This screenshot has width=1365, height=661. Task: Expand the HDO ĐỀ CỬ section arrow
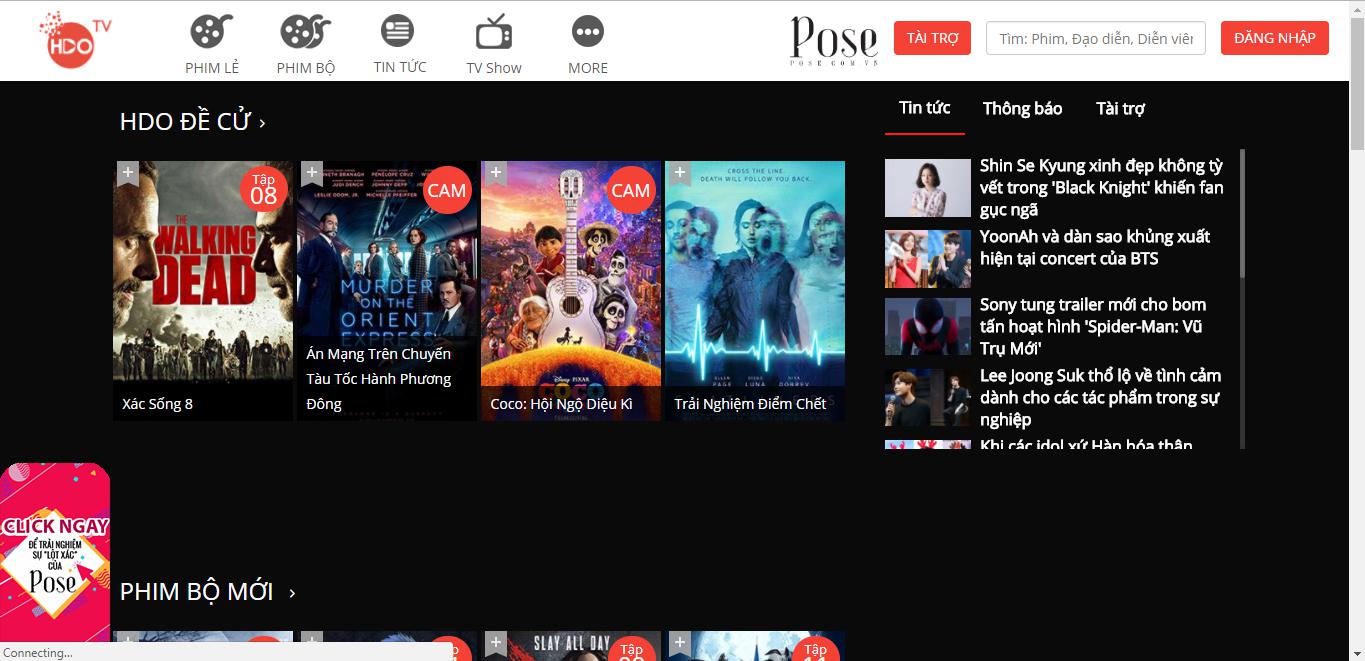(x=262, y=121)
